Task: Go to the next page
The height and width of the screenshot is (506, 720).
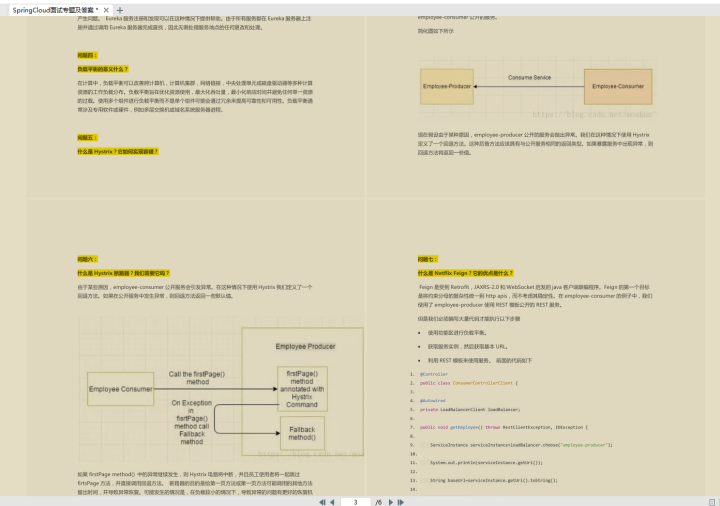Action: tap(391, 502)
